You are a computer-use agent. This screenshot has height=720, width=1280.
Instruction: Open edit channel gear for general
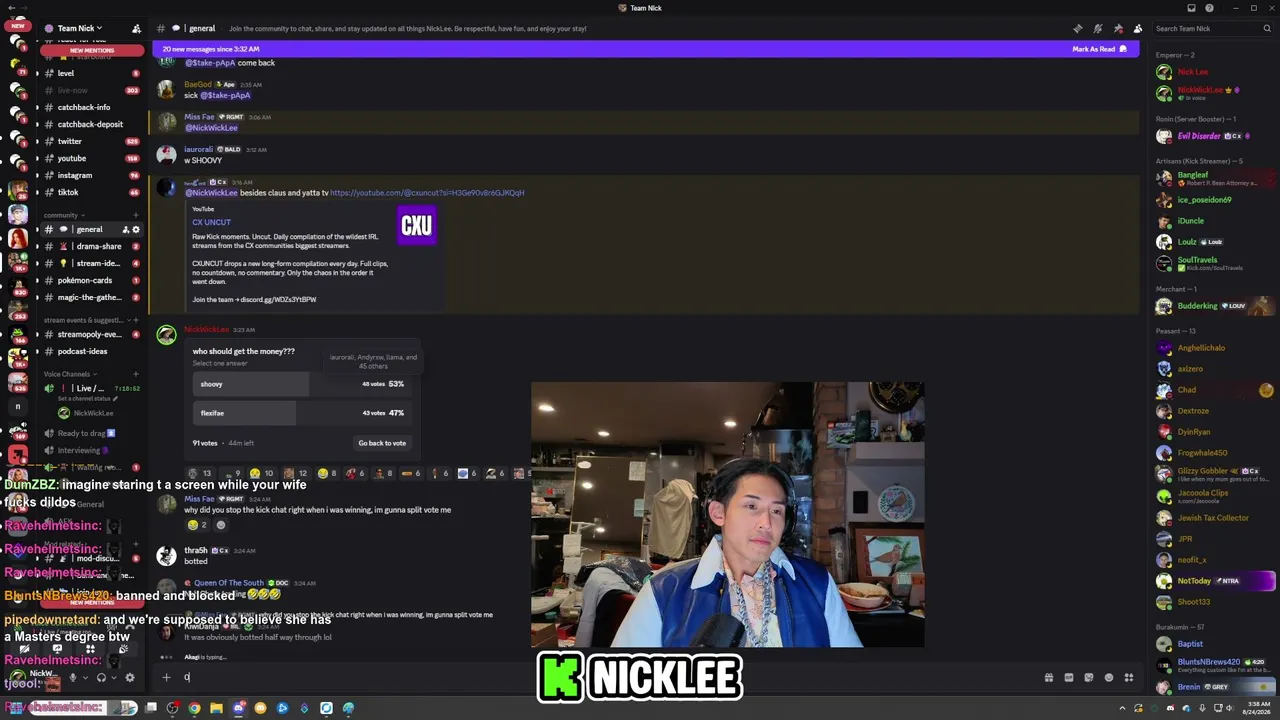pos(137,229)
